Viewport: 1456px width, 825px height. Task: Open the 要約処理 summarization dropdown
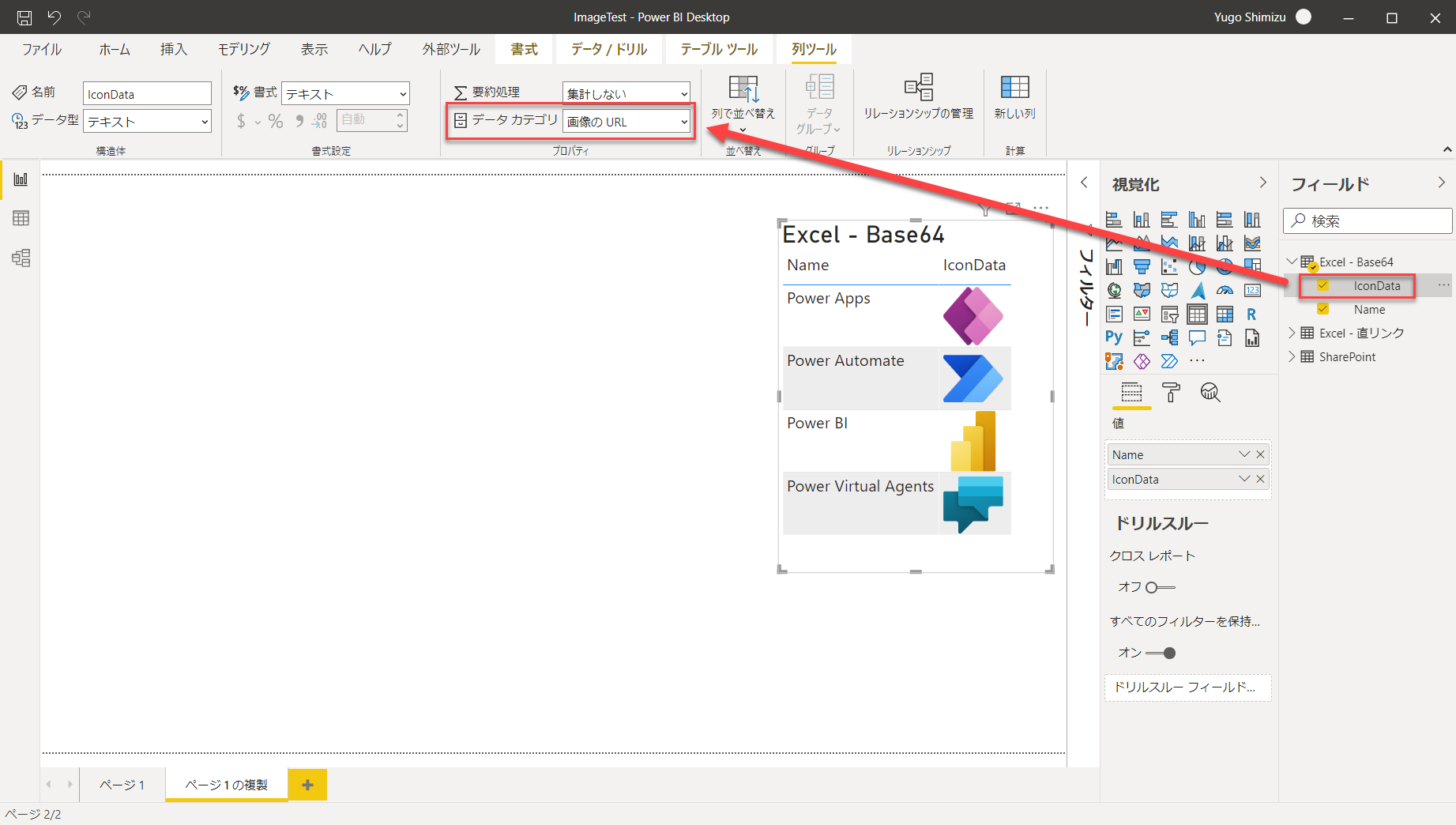click(x=626, y=93)
